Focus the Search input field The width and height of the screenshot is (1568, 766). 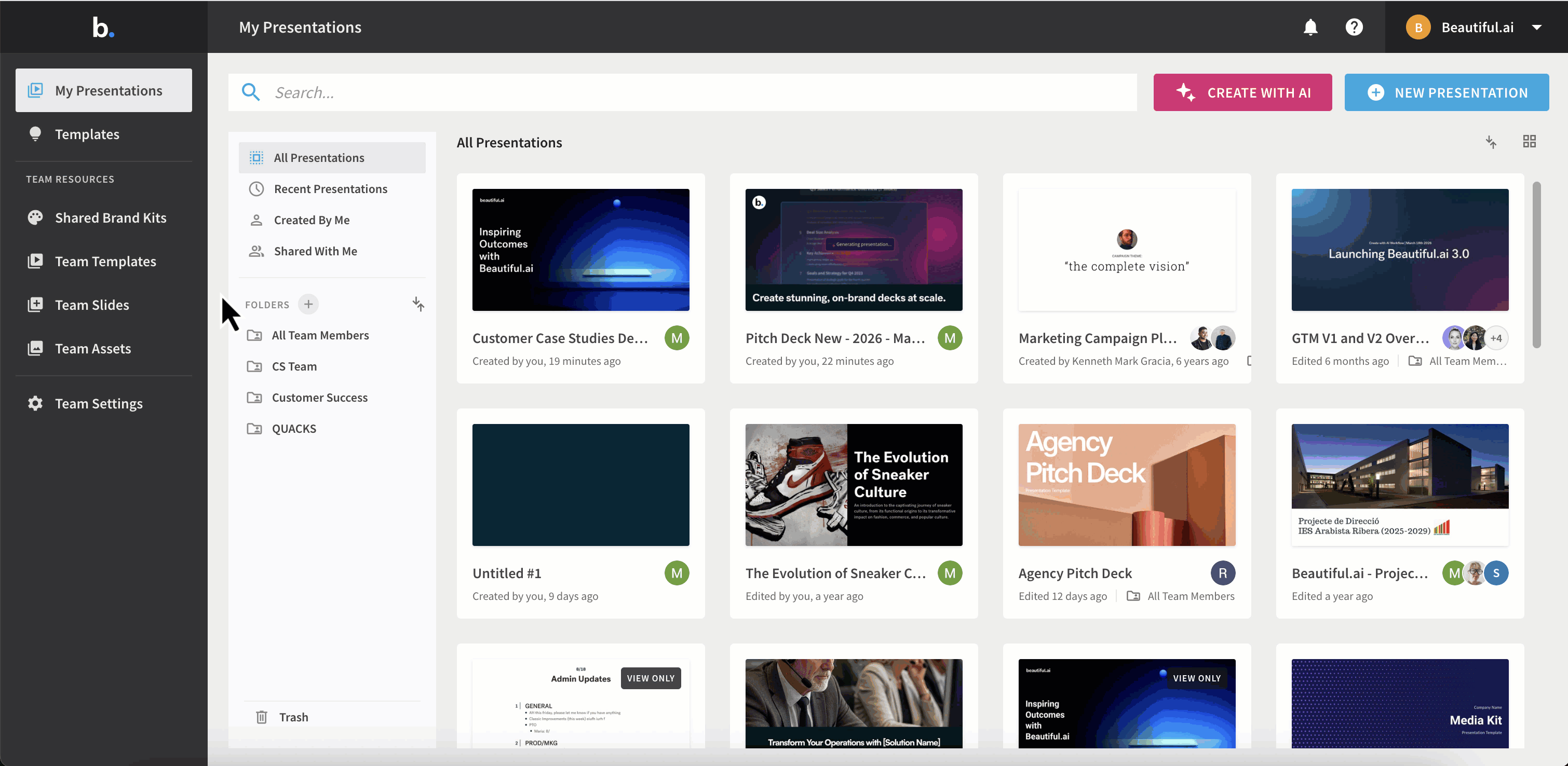(682, 92)
